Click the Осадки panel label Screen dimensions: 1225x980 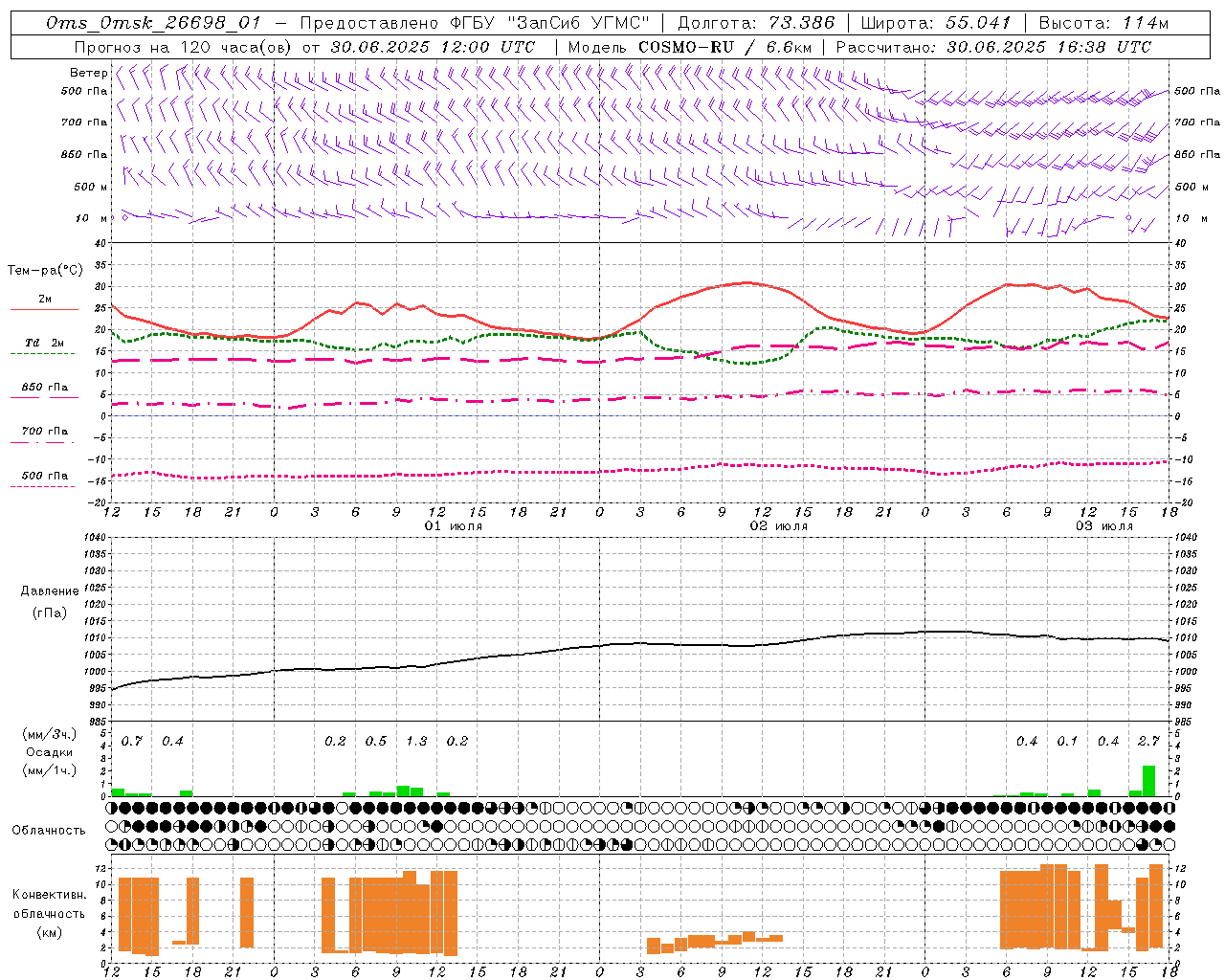(49, 752)
